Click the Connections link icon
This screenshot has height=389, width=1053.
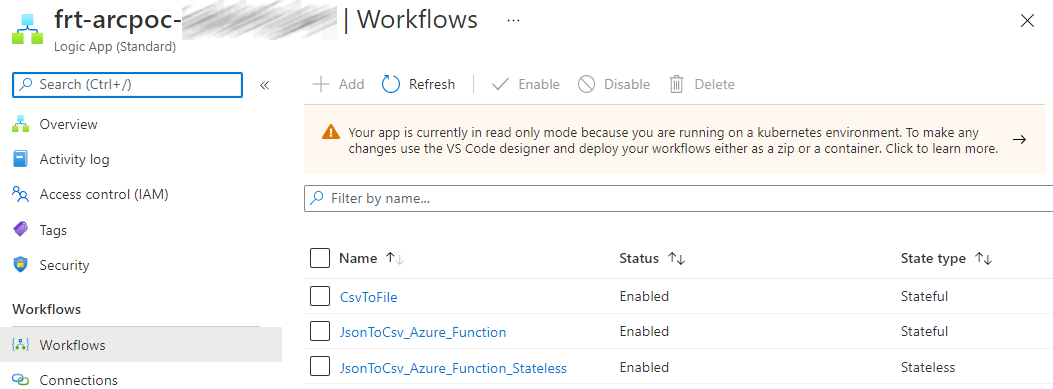[x=21, y=380]
